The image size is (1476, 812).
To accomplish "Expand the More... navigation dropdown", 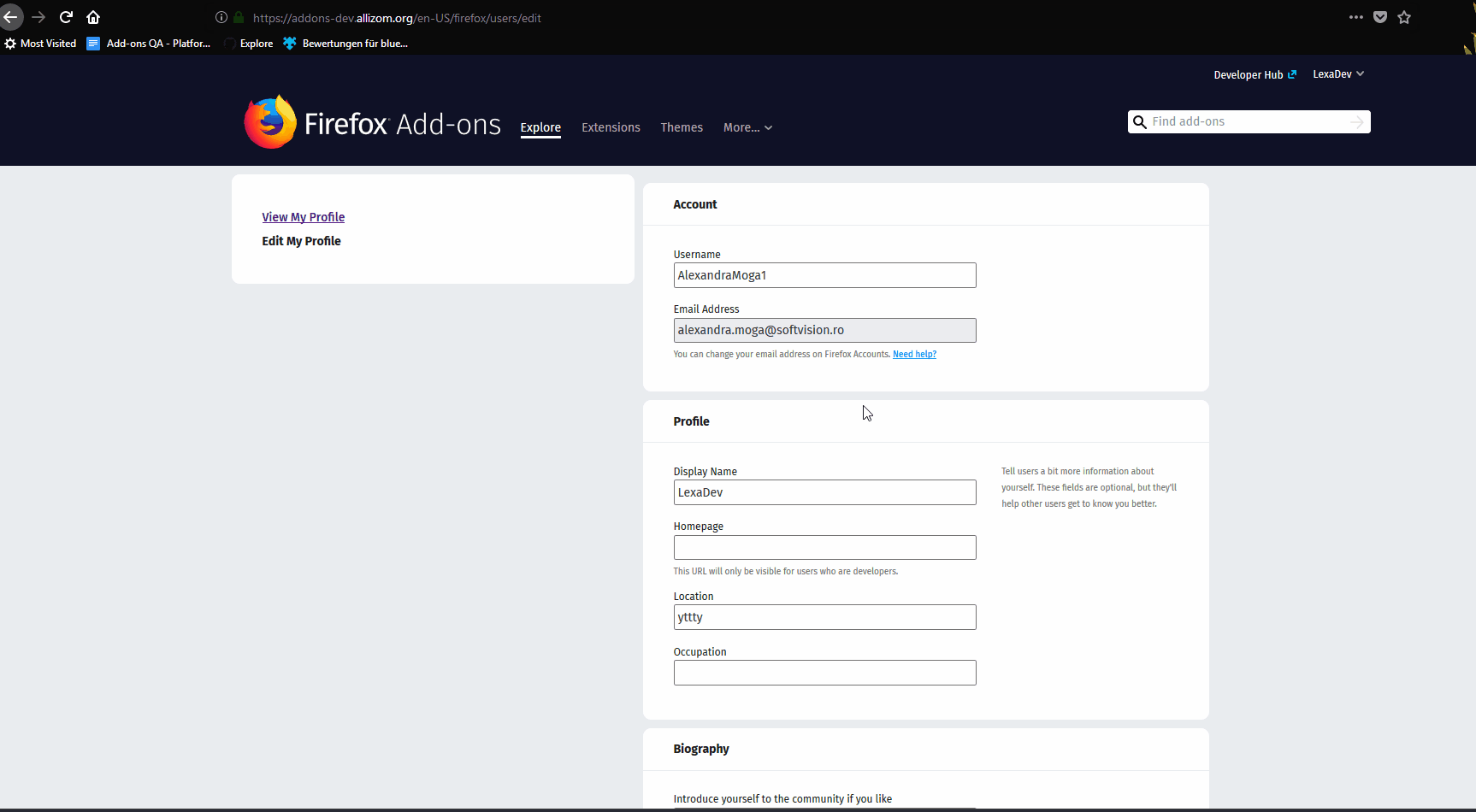I will pyautogui.click(x=747, y=127).
